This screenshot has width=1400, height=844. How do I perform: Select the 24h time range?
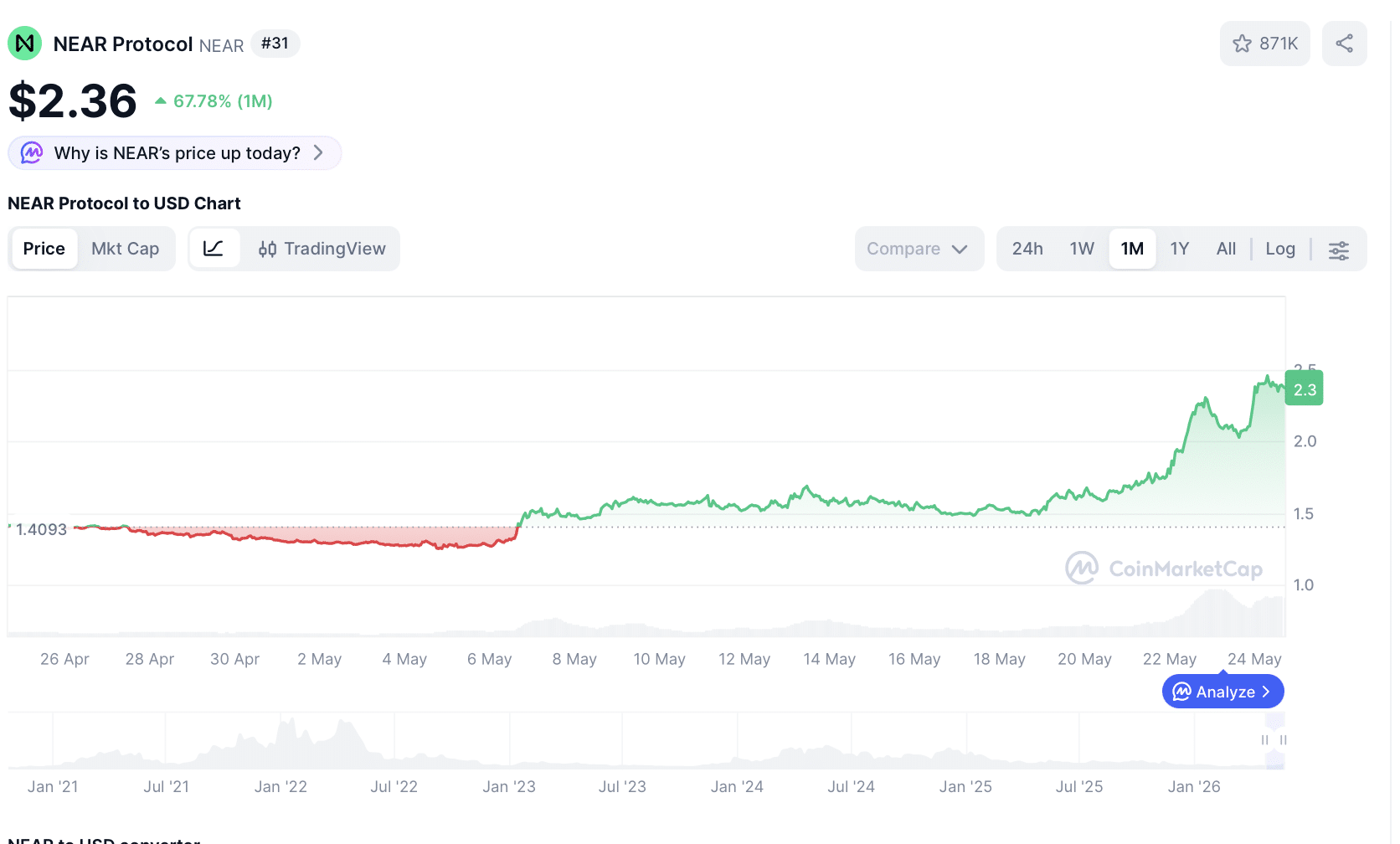pos(1027,249)
